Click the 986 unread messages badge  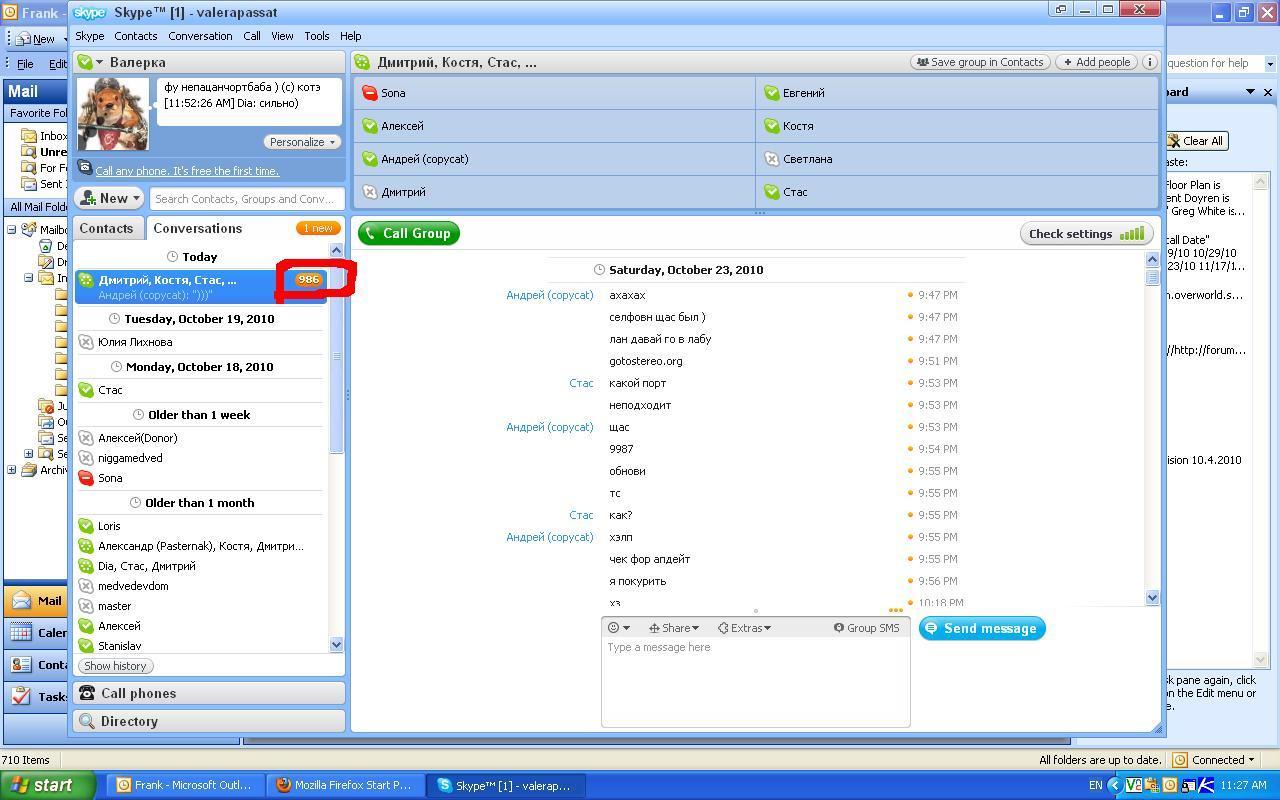point(308,280)
